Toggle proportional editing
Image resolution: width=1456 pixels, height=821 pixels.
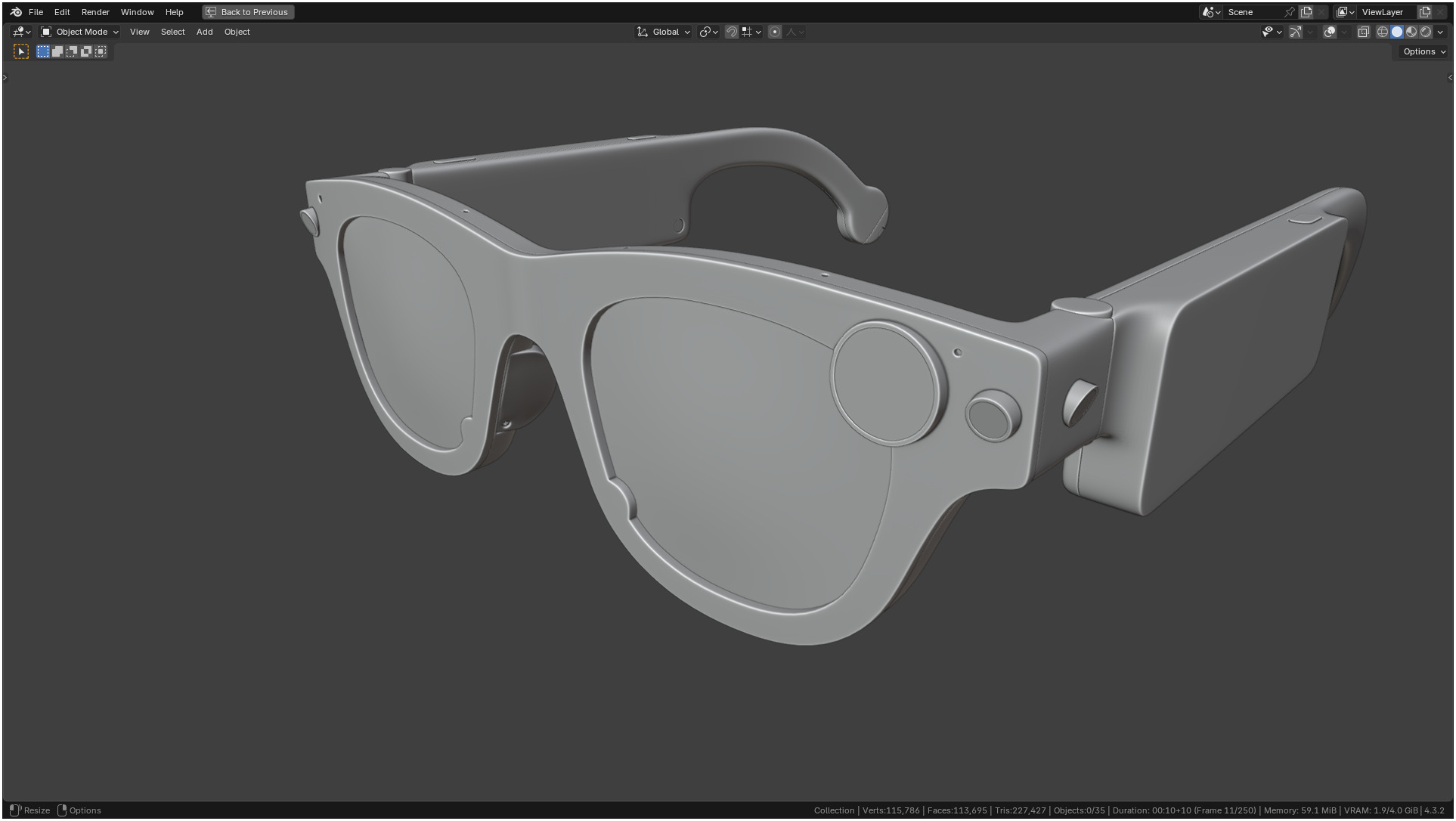click(774, 32)
